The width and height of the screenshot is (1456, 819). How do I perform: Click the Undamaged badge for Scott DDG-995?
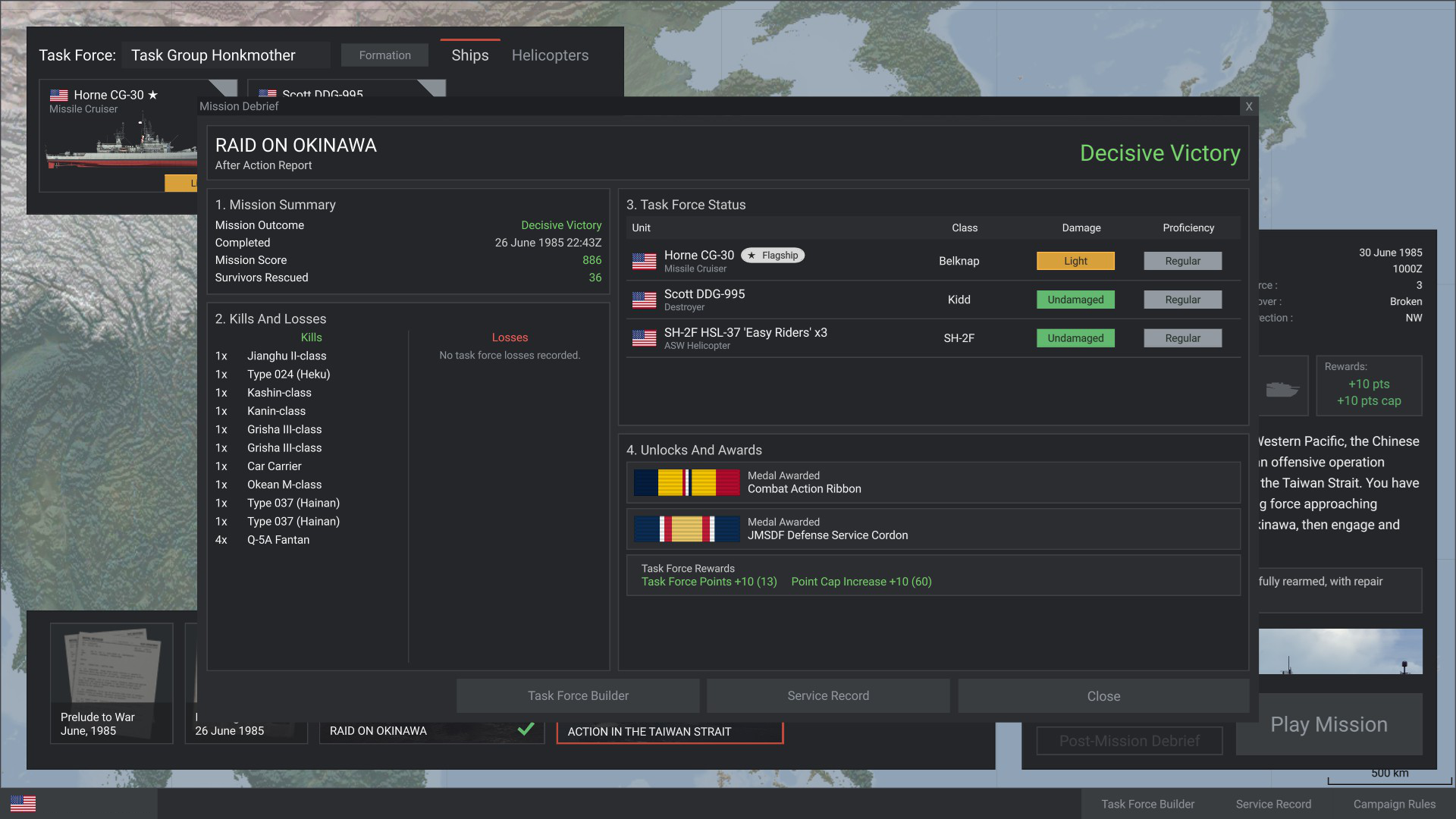(1075, 300)
